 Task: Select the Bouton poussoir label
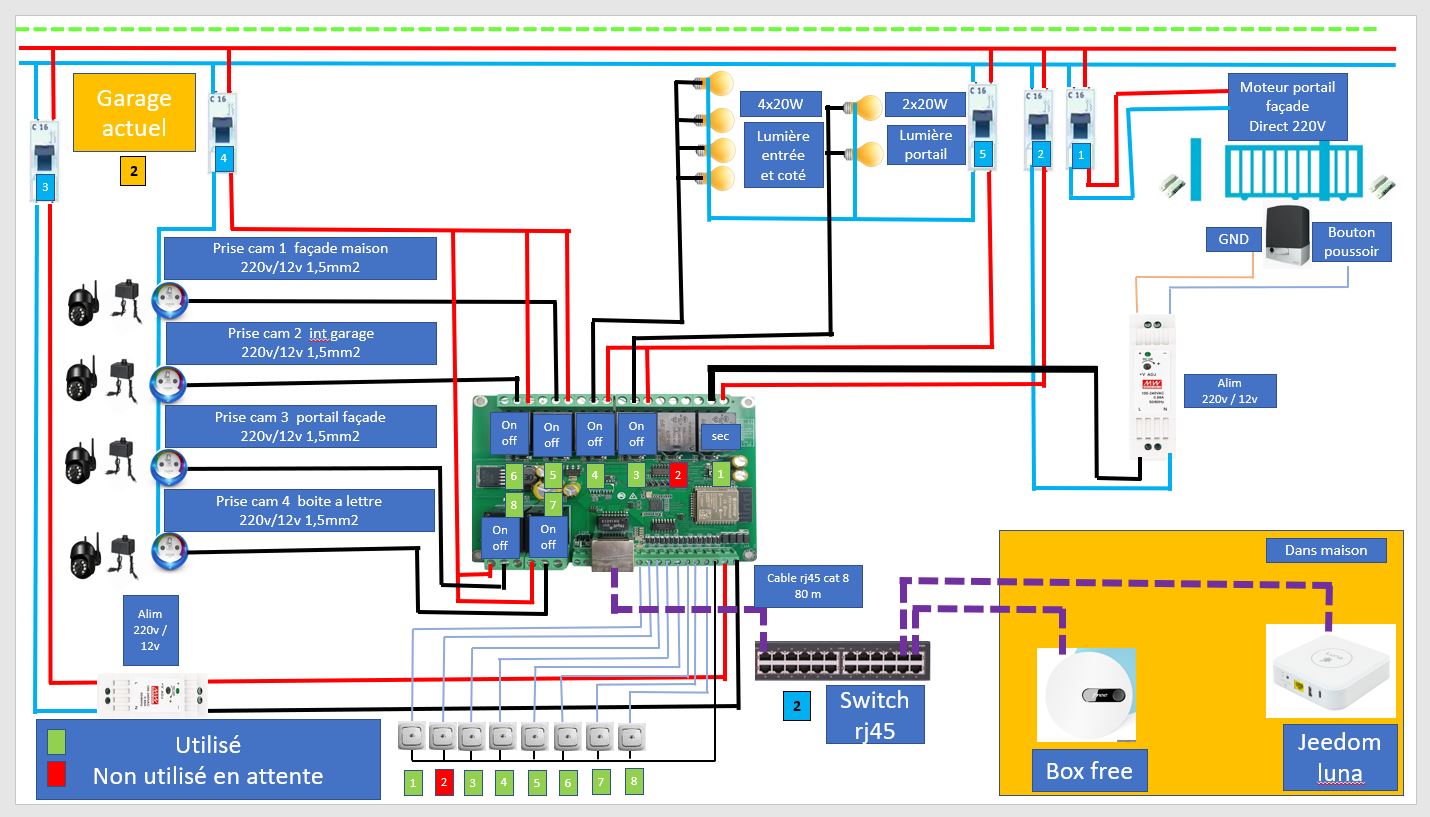pyautogui.click(x=1351, y=242)
